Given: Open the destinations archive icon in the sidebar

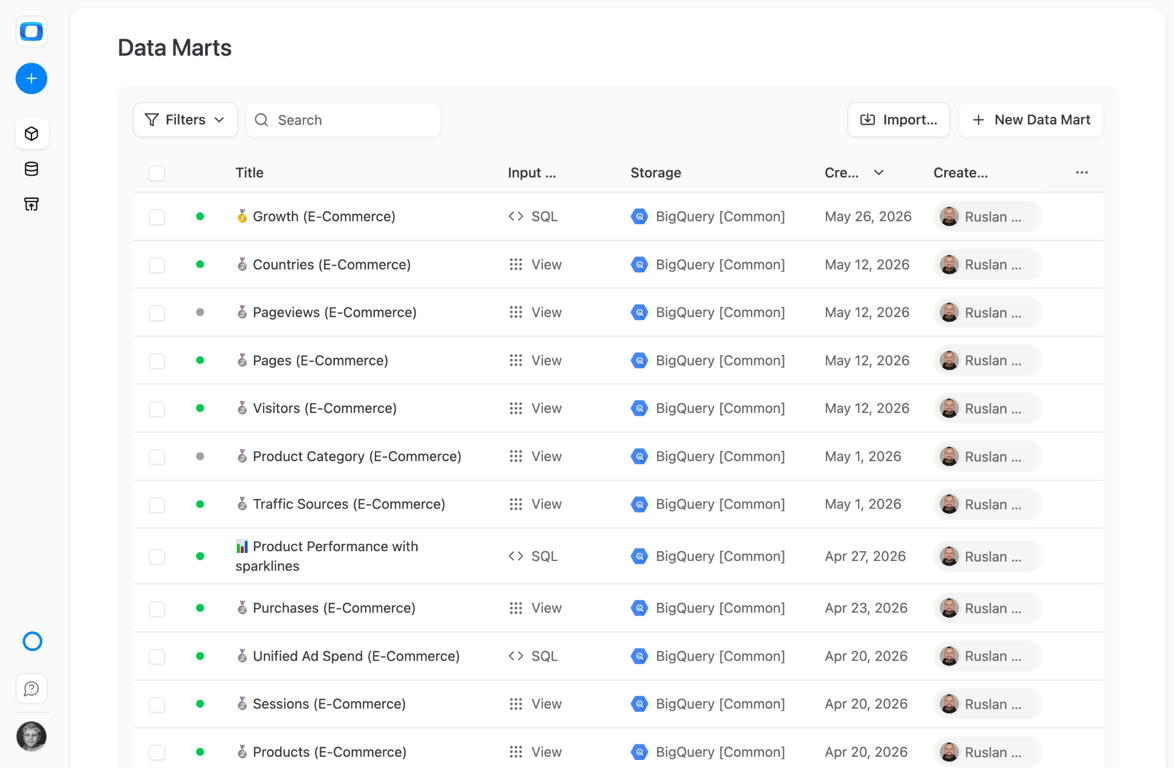Looking at the screenshot, I should click(31, 204).
